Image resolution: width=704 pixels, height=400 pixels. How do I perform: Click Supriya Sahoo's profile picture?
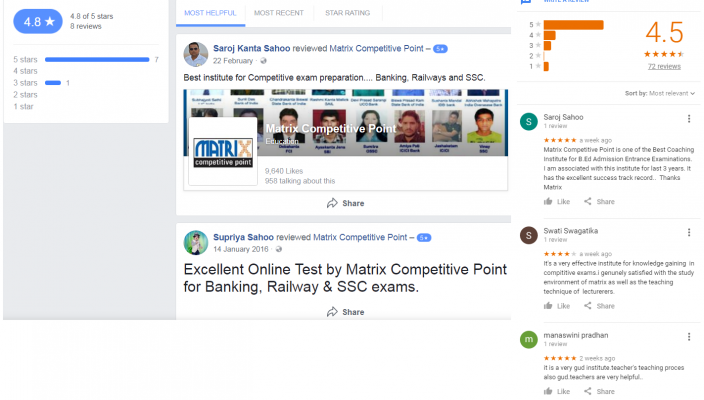[196, 242]
